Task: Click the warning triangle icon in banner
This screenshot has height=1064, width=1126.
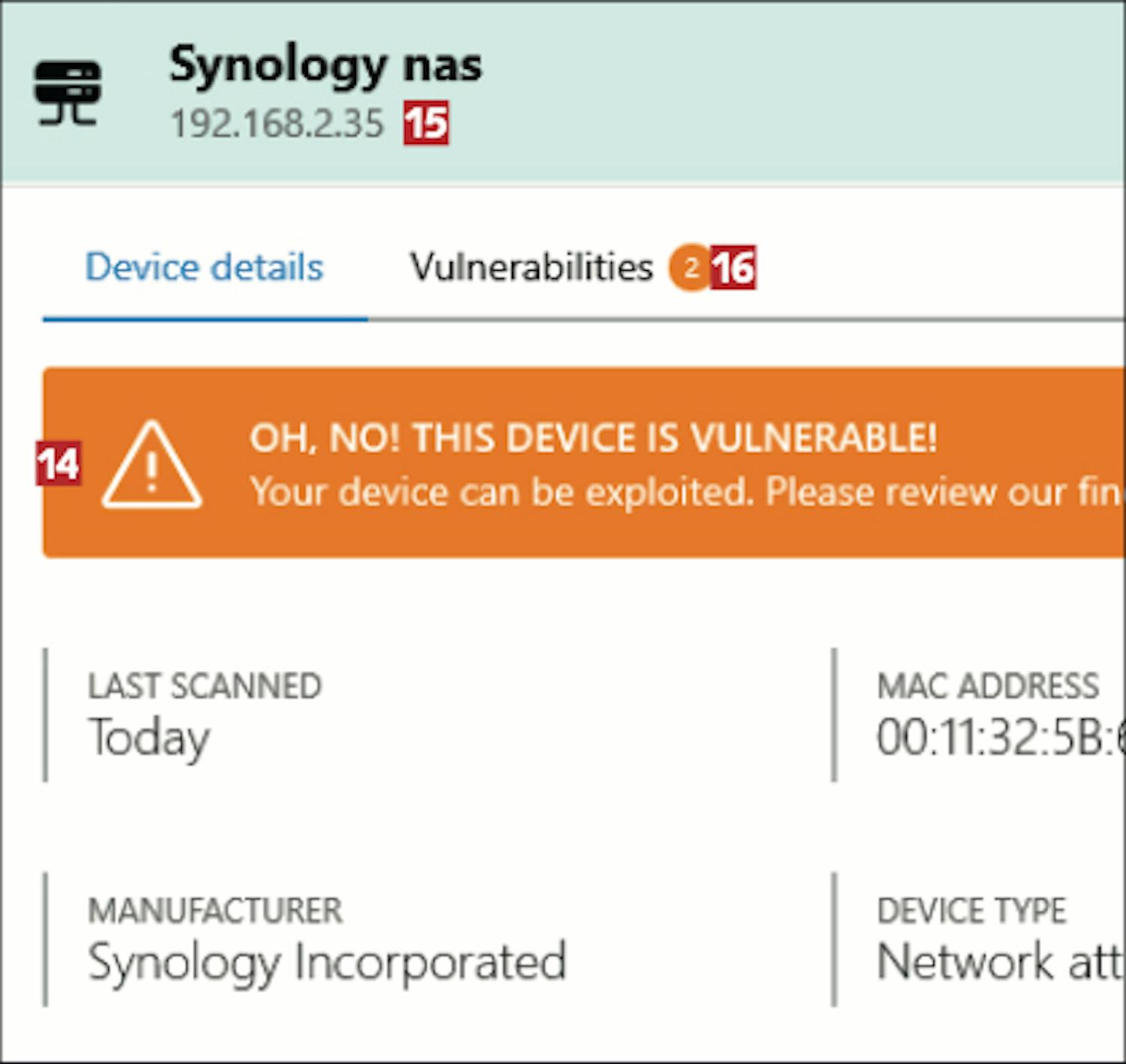Action: (x=152, y=467)
